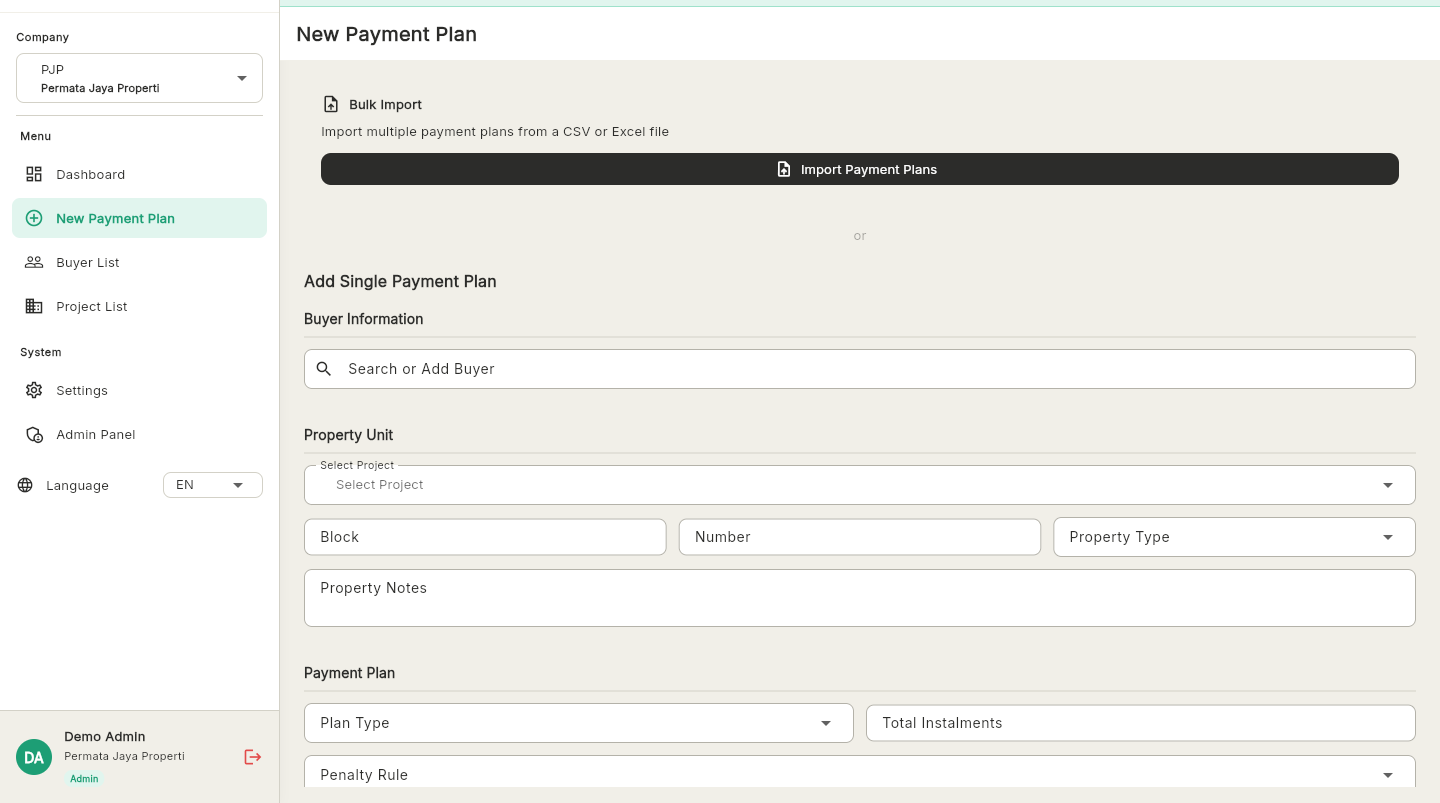Image resolution: width=1440 pixels, height=803 pixels.
Task: Click the Bulk Import file icon
Action: click(331, 104)
